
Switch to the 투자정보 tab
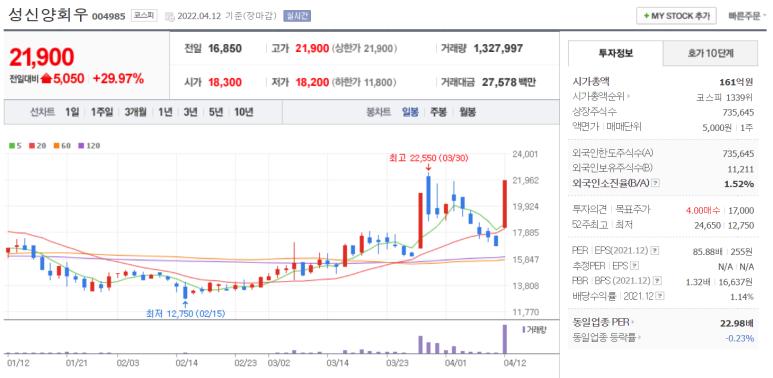tap(616, 53)
